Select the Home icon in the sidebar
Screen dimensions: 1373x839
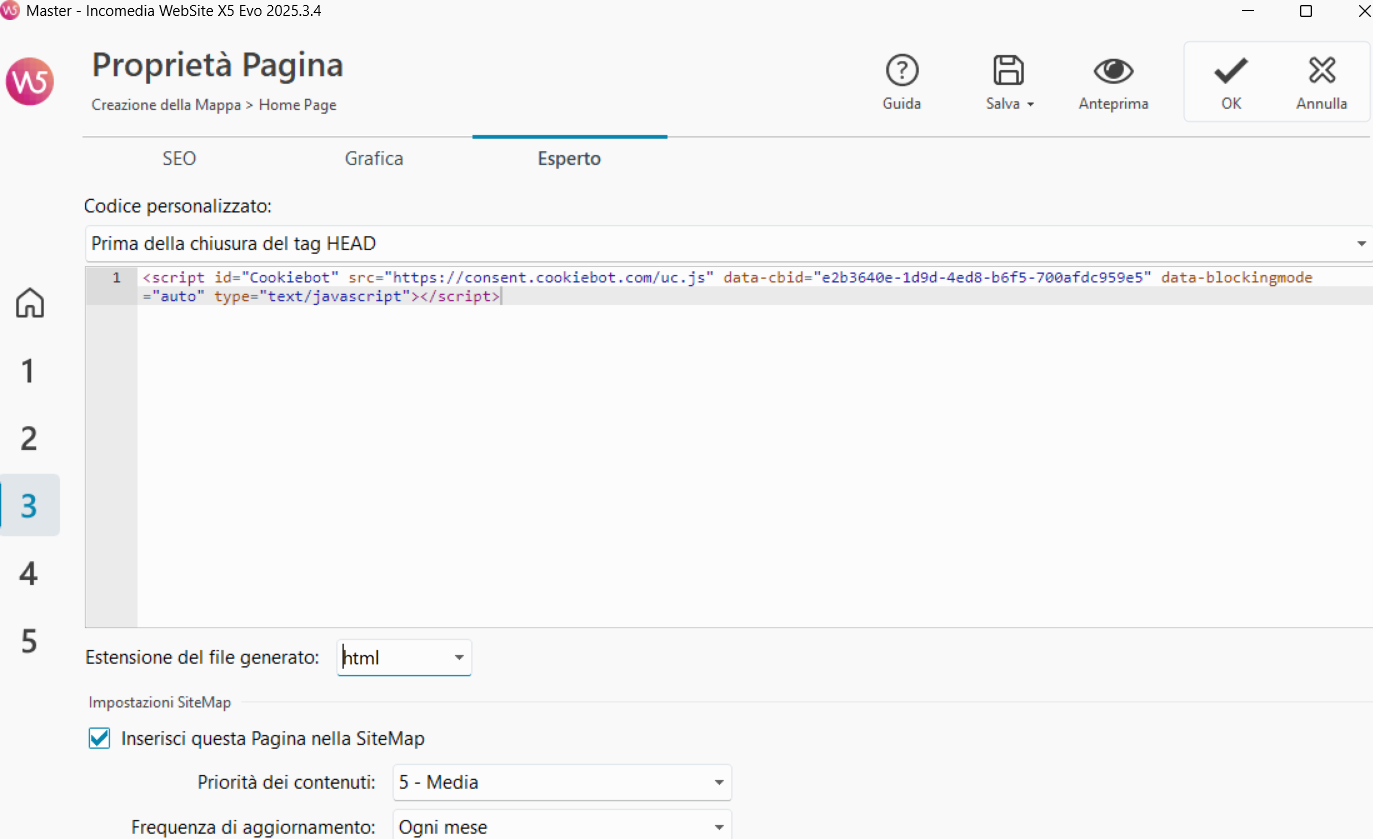coord(29,303)
